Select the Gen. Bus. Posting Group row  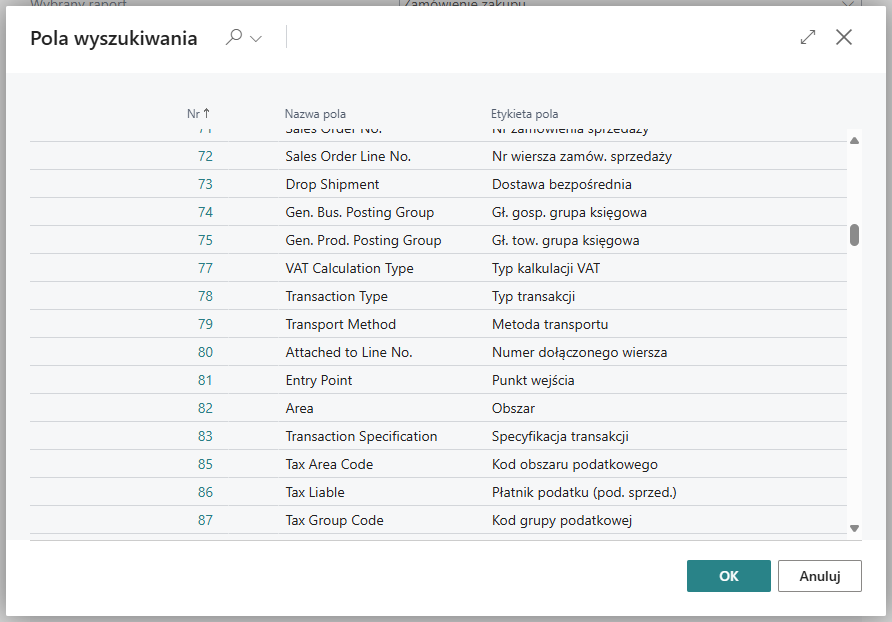point(359,212)
